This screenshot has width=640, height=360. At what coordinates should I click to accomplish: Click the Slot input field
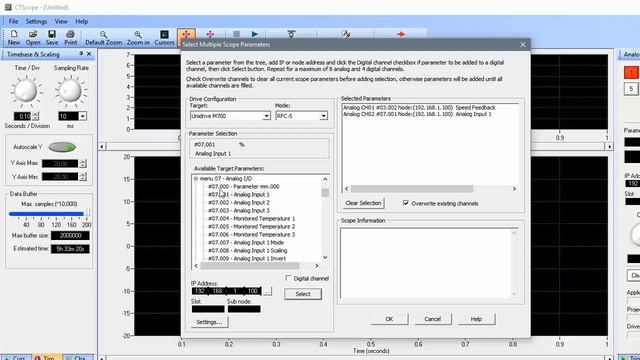pos(208,309)
